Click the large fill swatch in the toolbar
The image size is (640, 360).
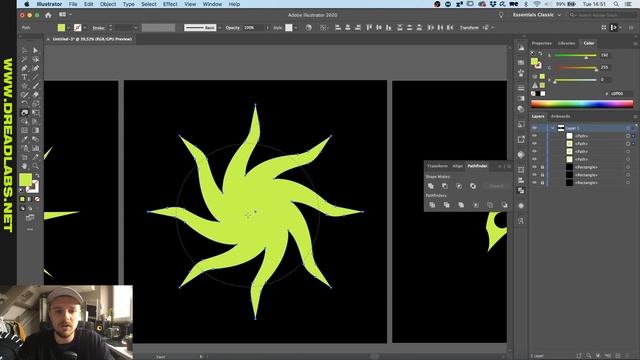(26, 180)
